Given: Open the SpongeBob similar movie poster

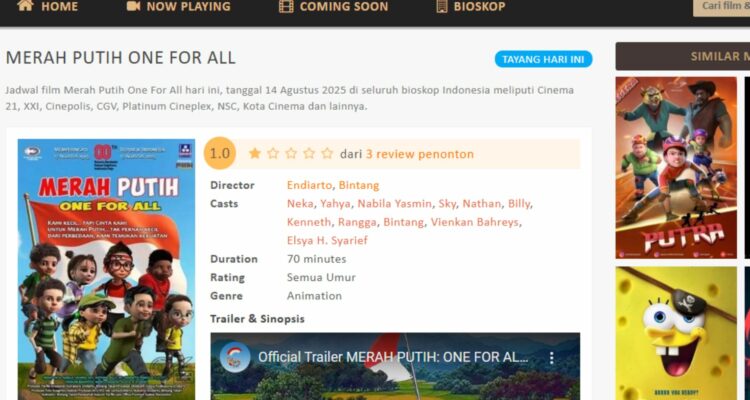Looking at the screenshot, I should click(676, 333).
